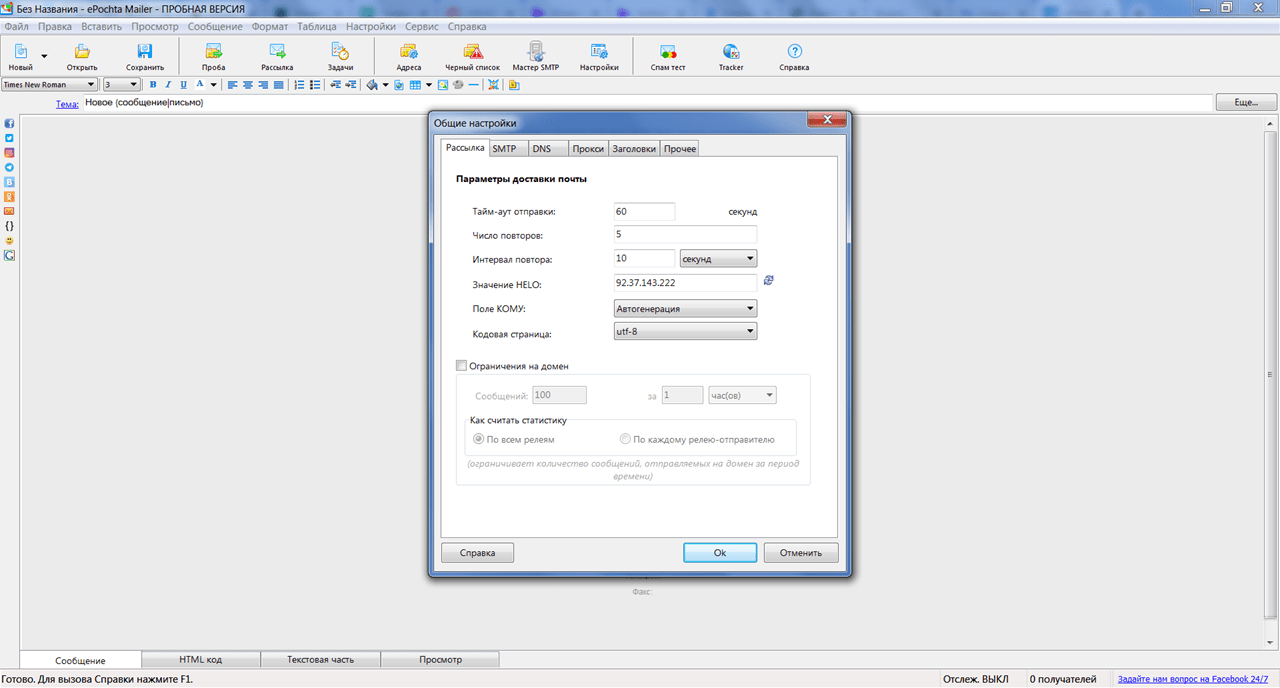Open the Спам тест tool
Viewport: 1280px width, 688px height.
[668, 56]
